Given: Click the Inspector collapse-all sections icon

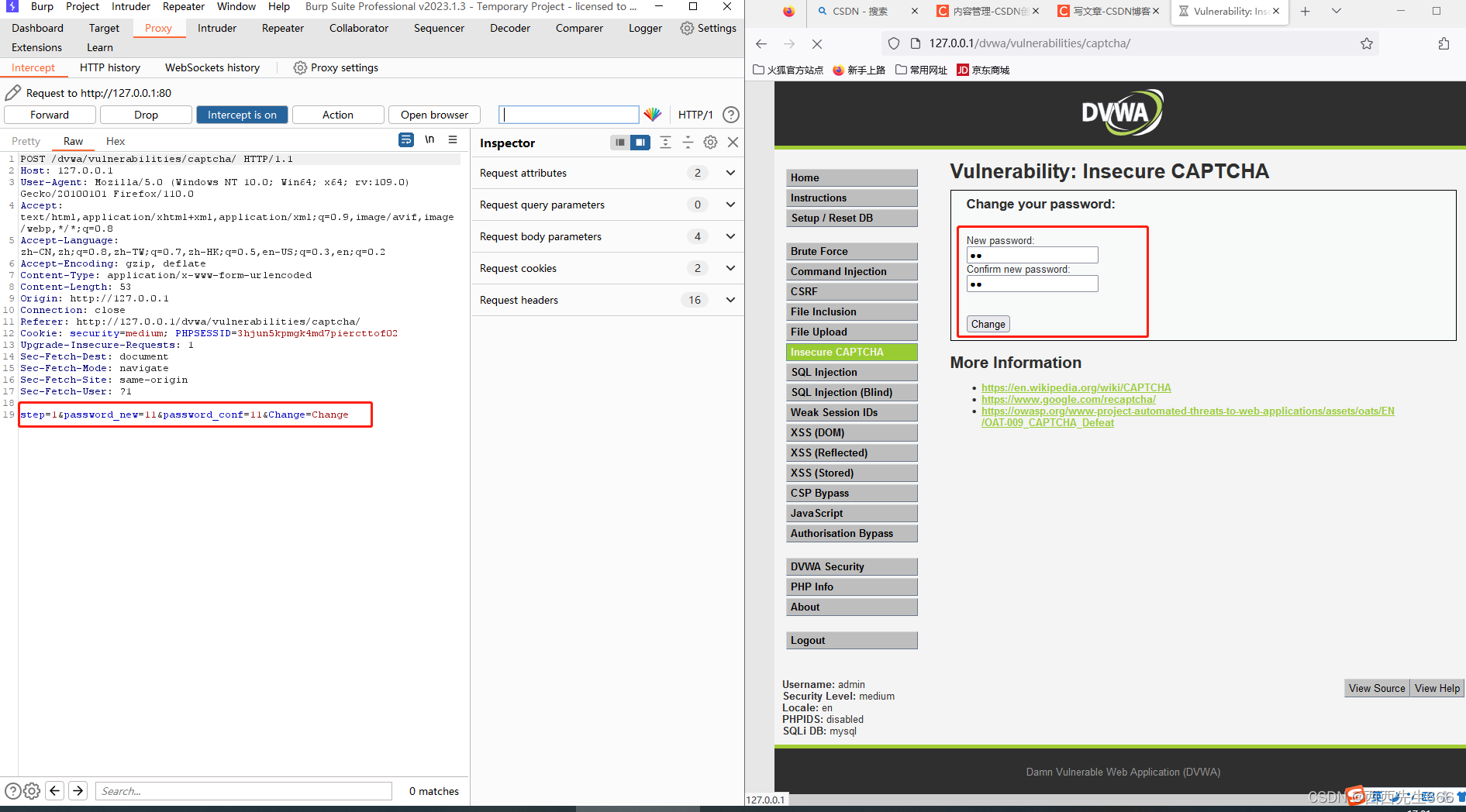Looking at the screenshot, I should point(688,143).
